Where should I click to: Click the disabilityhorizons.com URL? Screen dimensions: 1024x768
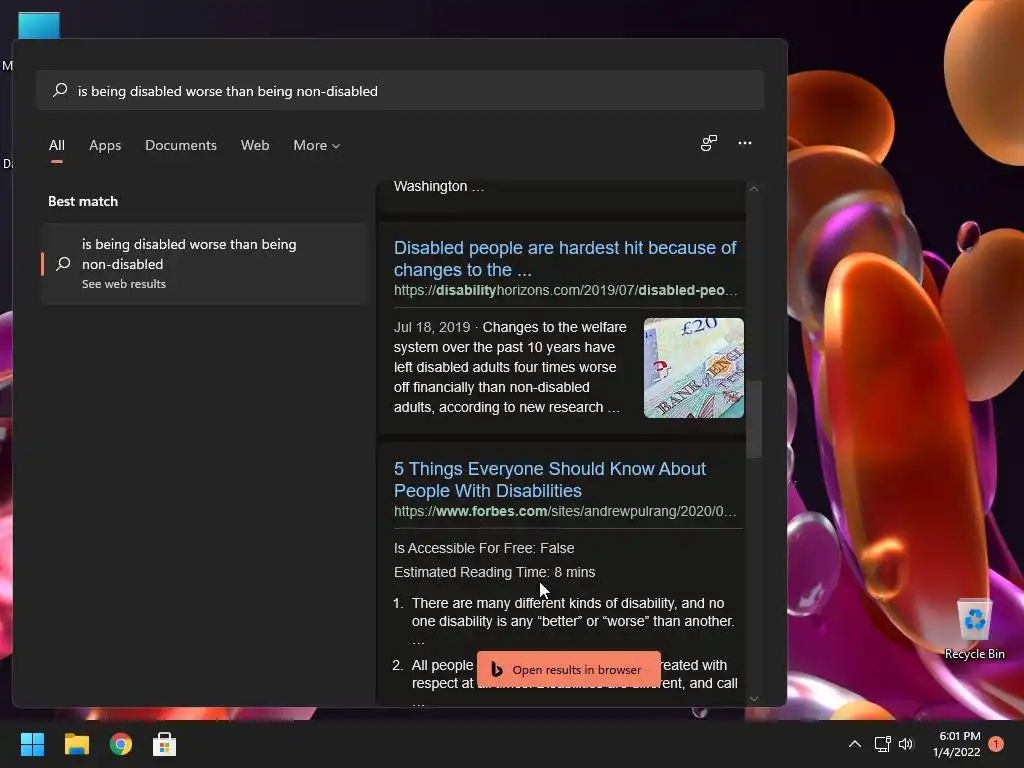566,291
